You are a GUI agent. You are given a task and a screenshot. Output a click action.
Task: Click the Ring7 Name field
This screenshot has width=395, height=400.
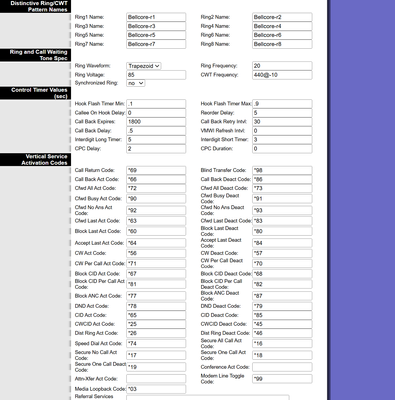click(156, 44)
